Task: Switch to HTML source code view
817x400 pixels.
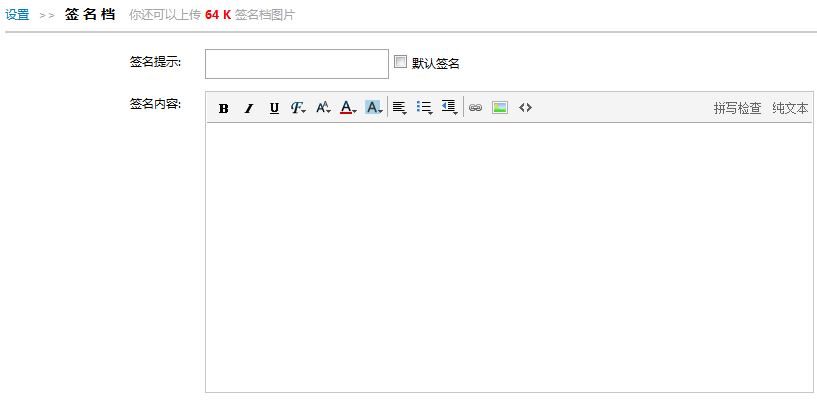Action: pos(525,108)
